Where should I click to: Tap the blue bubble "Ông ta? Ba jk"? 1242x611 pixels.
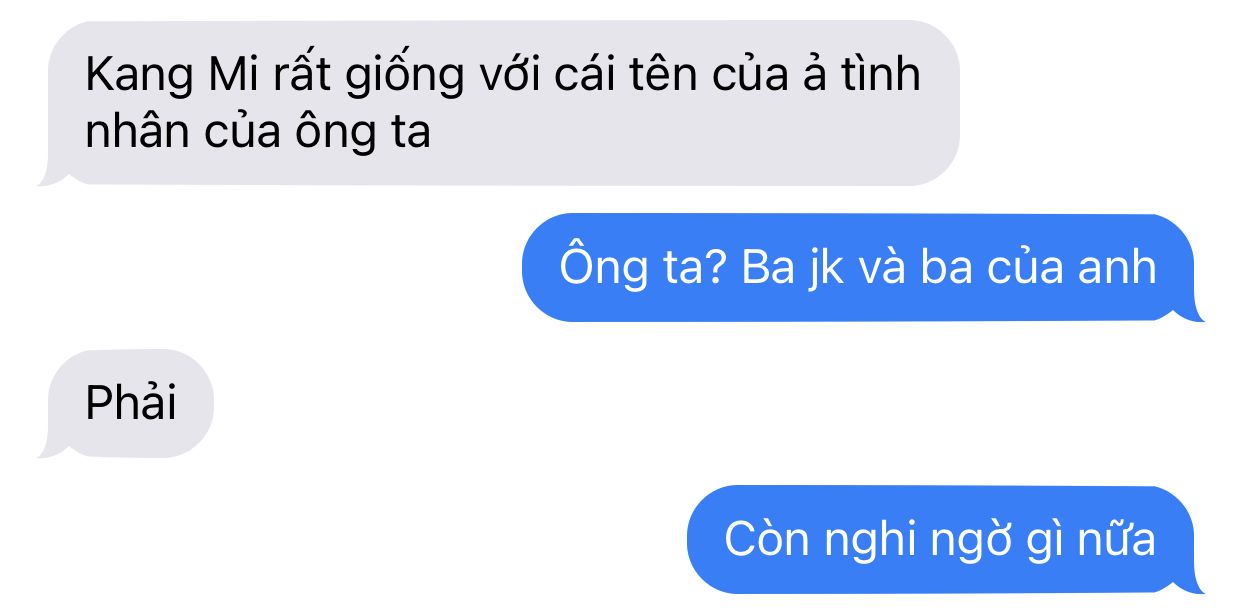point(860,268)
